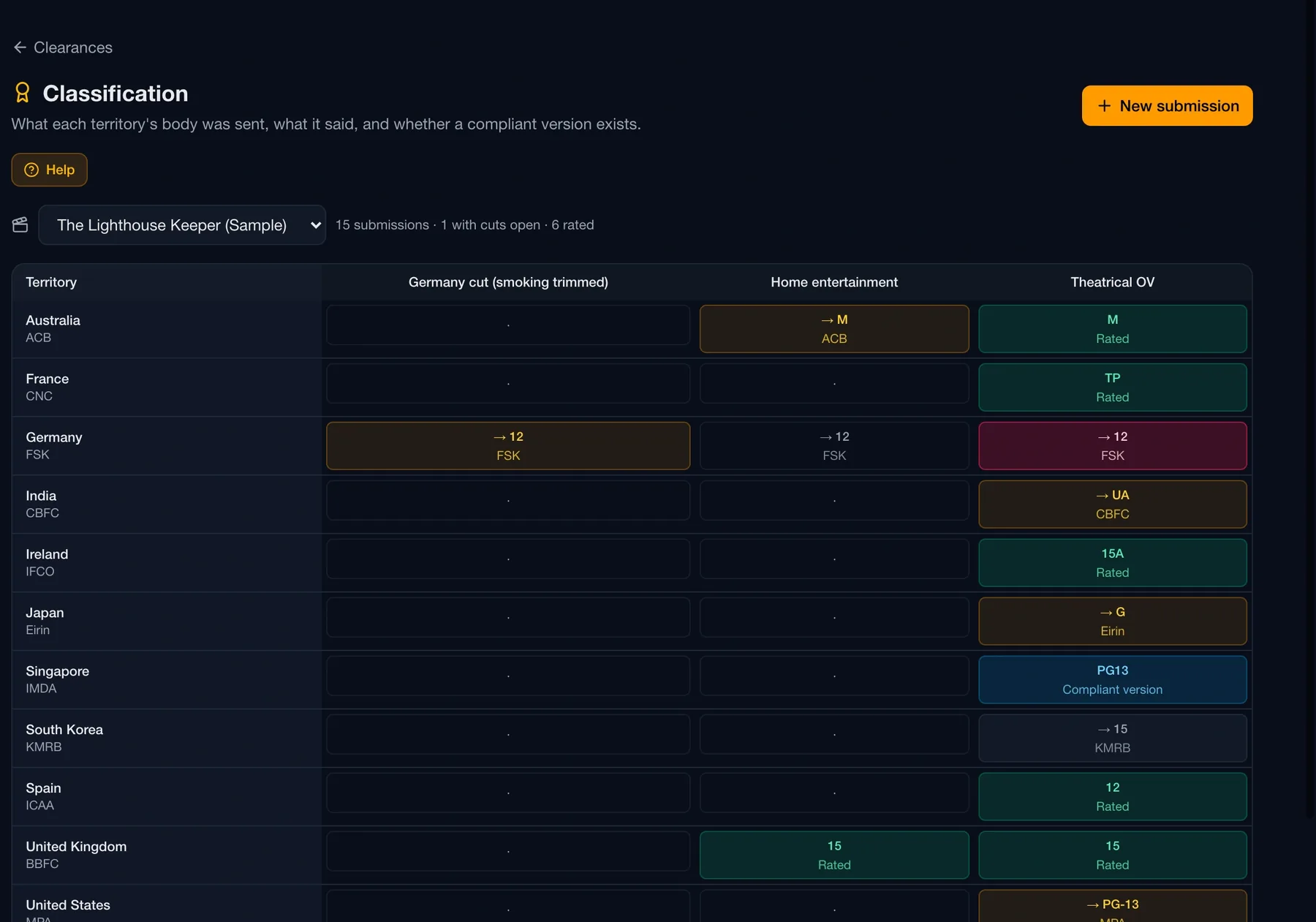
Task: Click the 15 submissions summary text
Action: tap(464, 225)
